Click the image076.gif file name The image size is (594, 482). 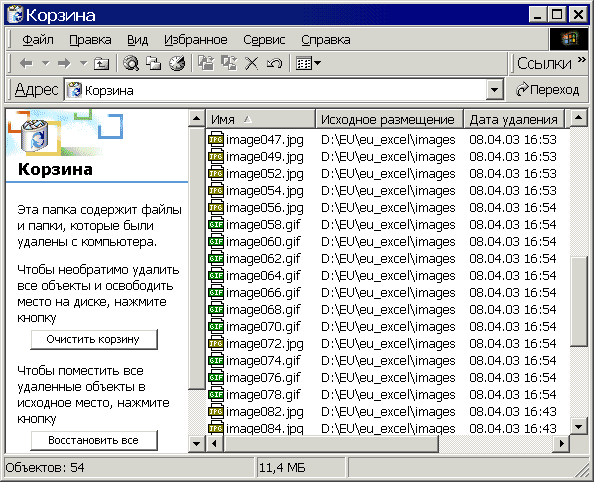click(x=263, y=377)
